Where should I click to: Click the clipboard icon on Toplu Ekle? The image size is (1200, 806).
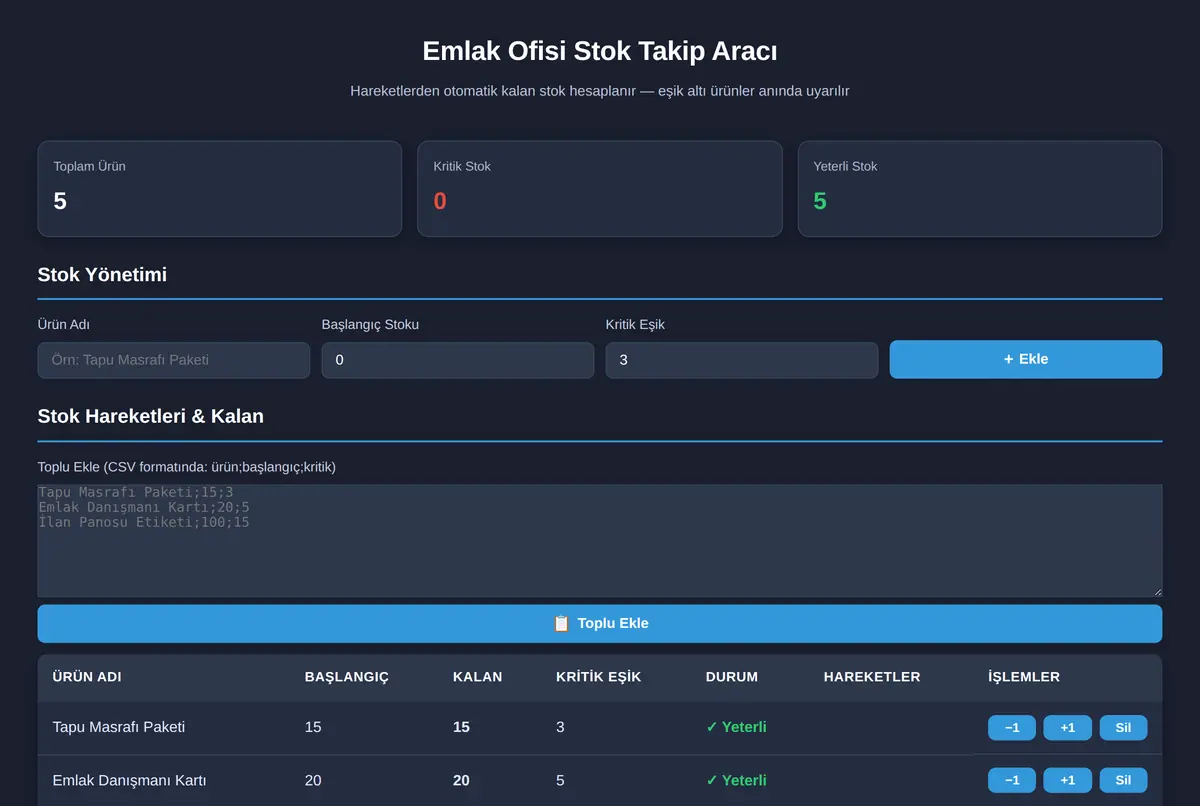(561, 623)
